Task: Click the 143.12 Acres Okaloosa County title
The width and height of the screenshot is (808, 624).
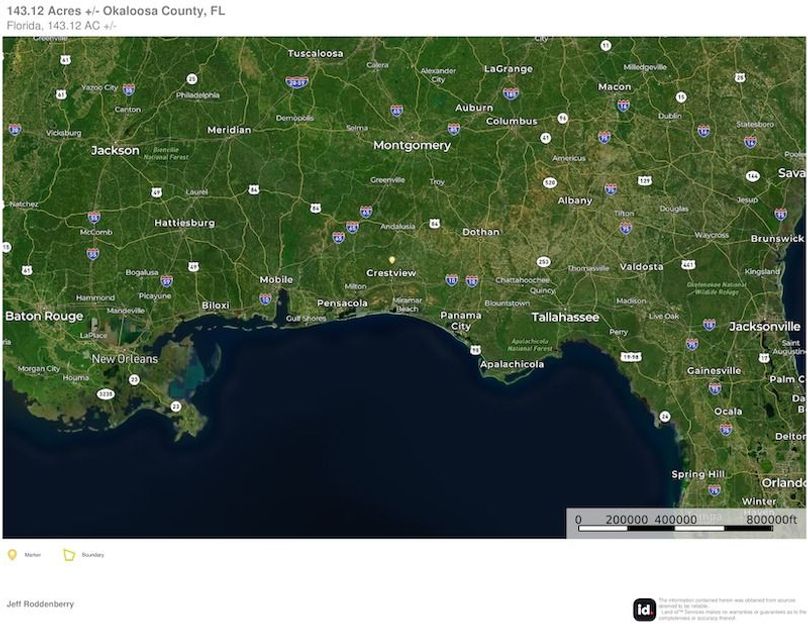Action: pyautogui.click(x=116, y=11)
